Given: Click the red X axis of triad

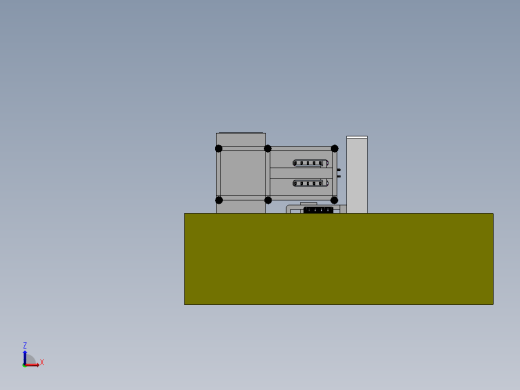Looking at the screenshot, I should (x=32, y=365).
